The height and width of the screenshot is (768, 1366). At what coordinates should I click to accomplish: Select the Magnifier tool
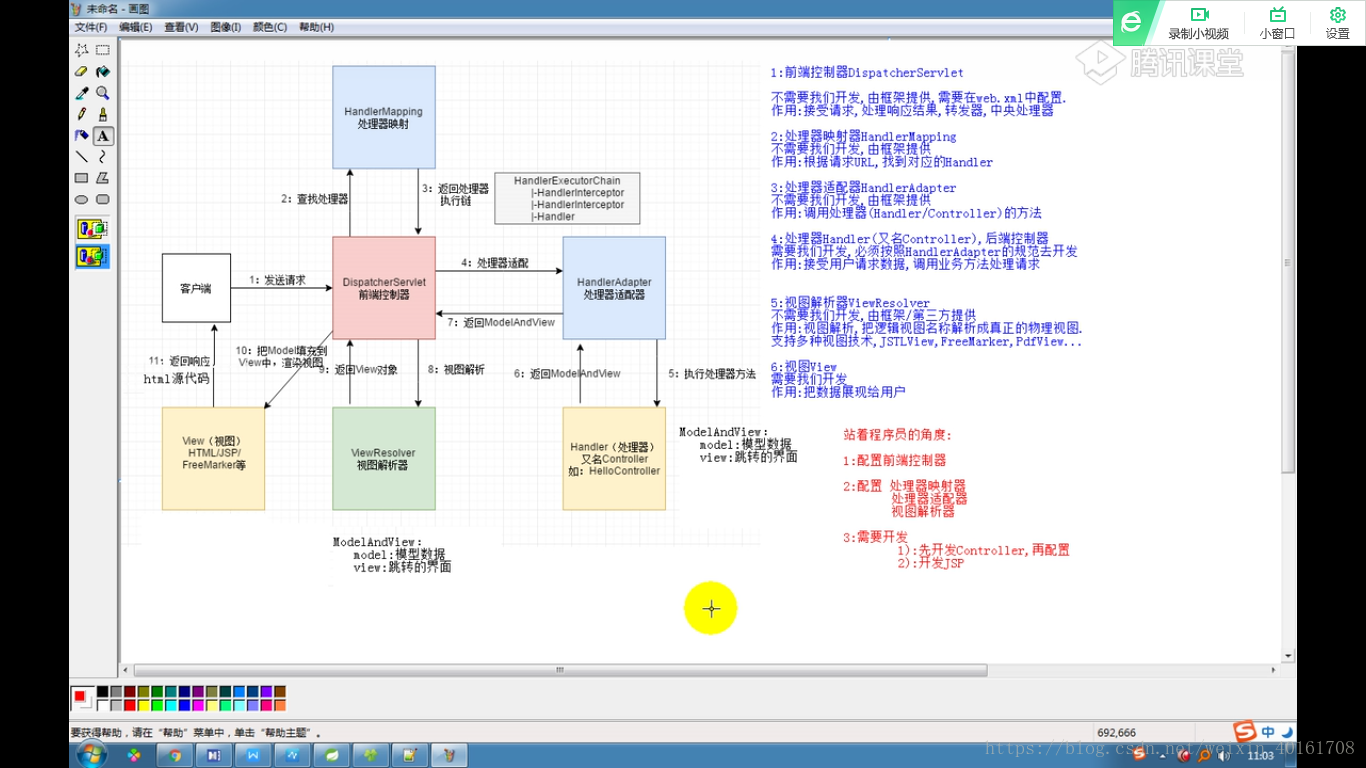tap(103, 93)
